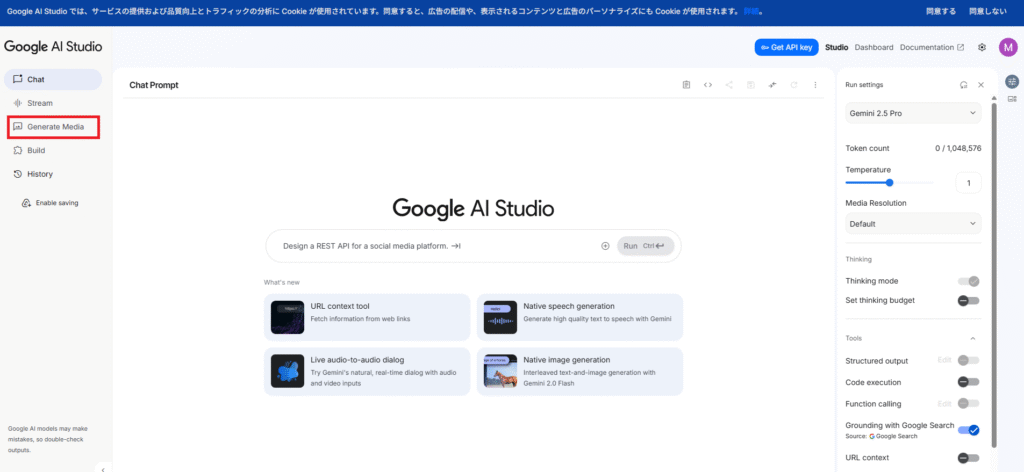
Task: Click the Temperature value field
Action: [x=968, y=183]
